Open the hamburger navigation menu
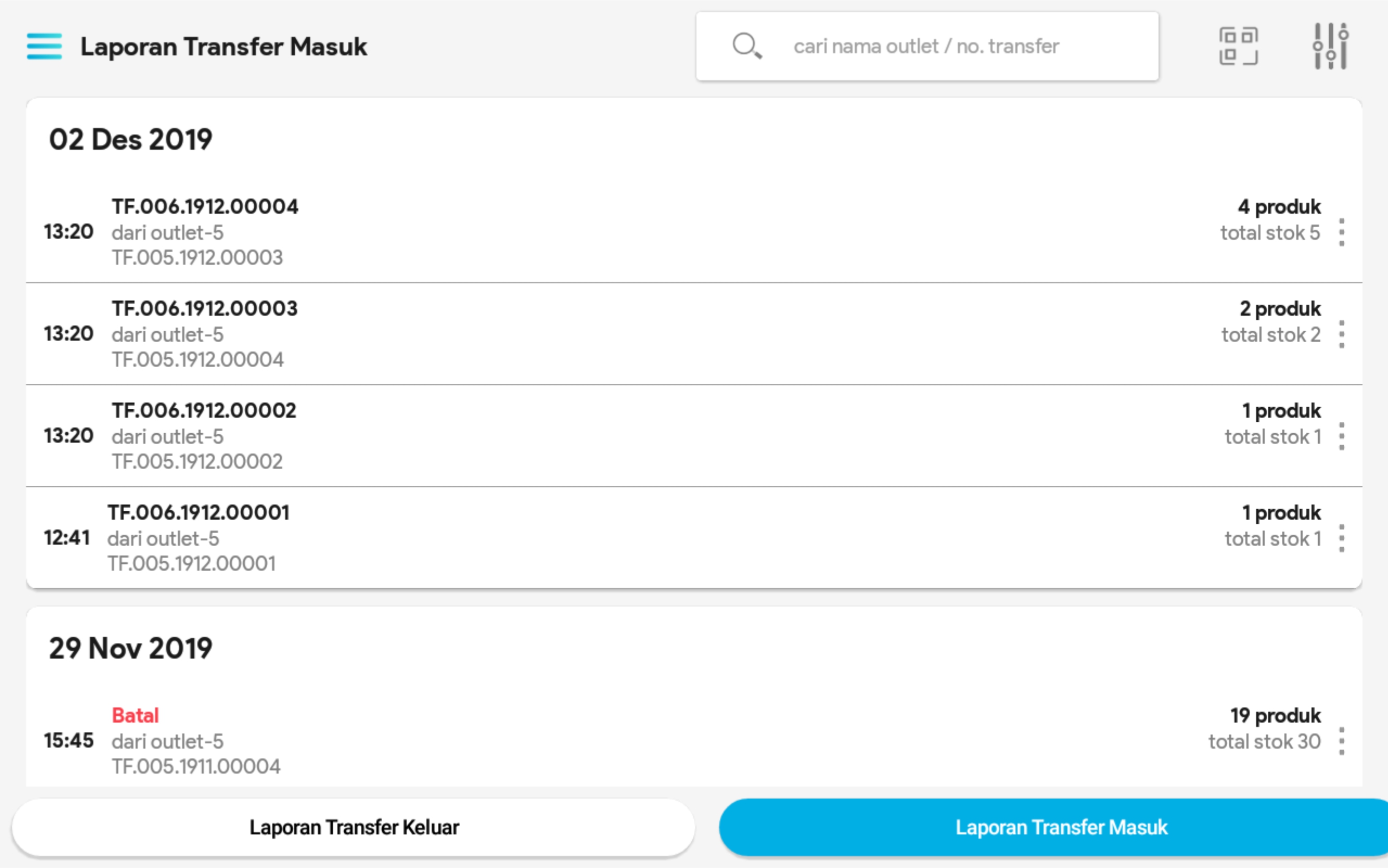This screenshot has height=868, width=1388. 44,46
